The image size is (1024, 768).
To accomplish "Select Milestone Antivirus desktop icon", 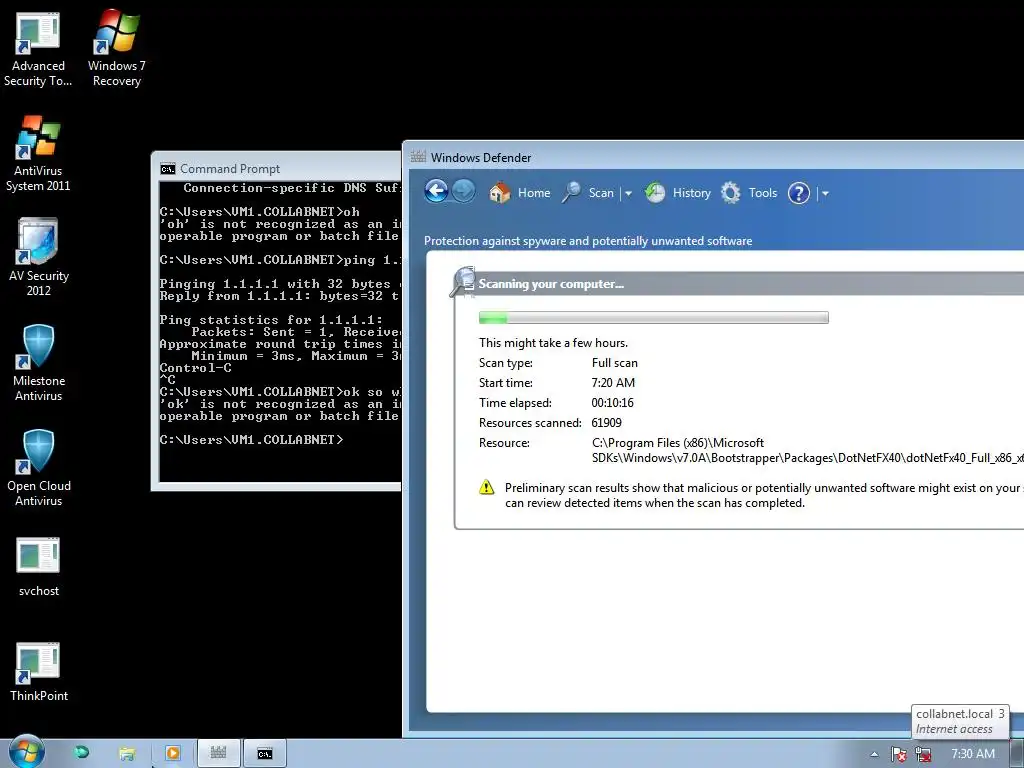I will click(39, 362).
